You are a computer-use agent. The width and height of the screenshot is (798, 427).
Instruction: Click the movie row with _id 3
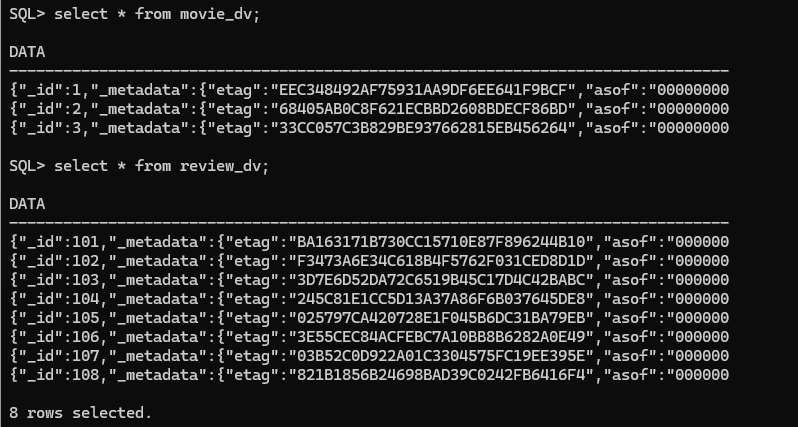click(x=368, y=128)
